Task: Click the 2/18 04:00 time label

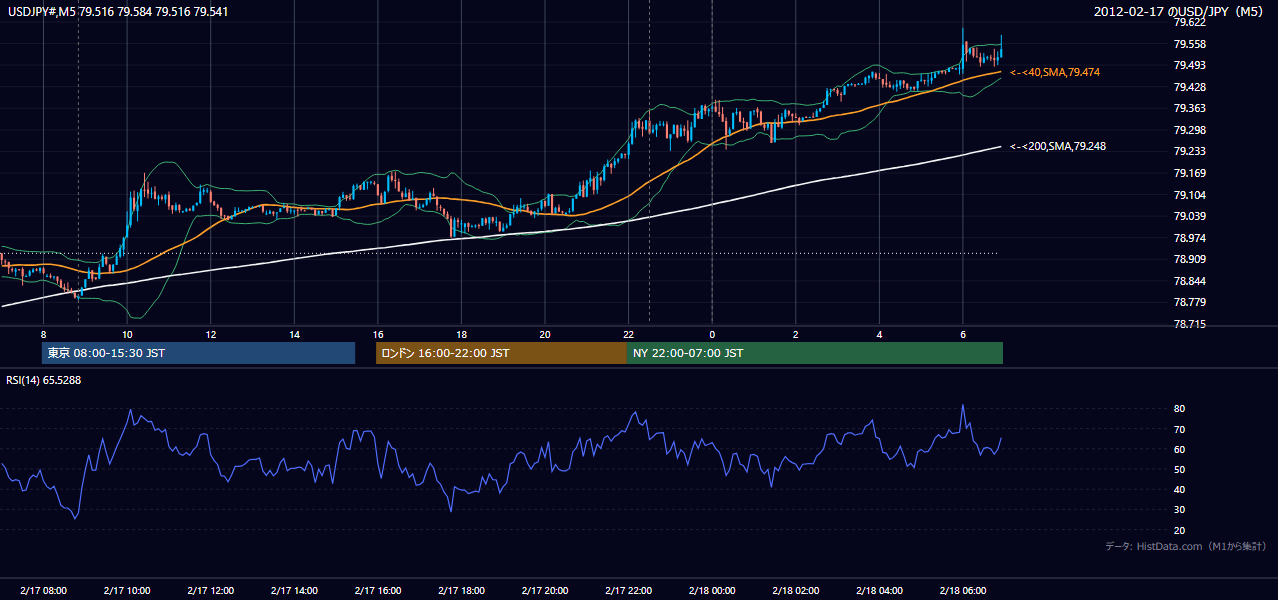Action: pyautogui.click(x=879, y=591)
